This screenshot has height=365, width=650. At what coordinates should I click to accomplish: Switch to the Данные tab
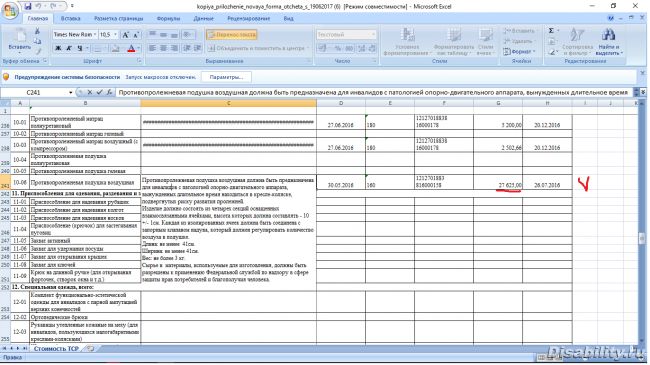[x=204, y=19]
